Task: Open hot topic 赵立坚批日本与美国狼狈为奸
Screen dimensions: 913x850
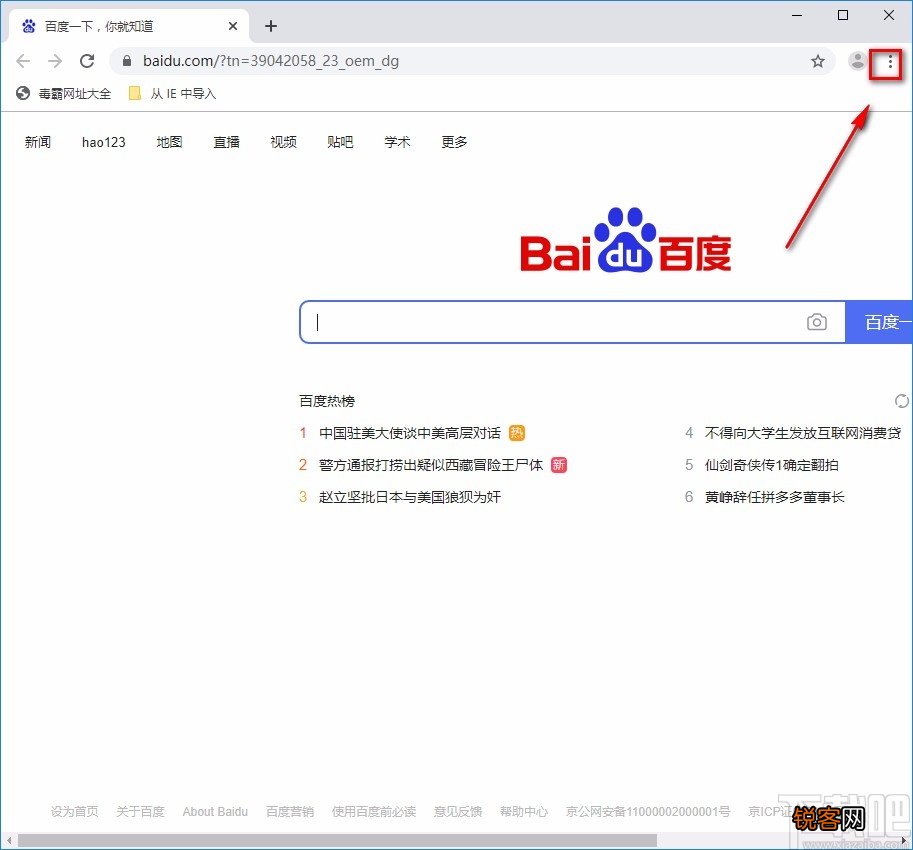Action: point(410,497)
